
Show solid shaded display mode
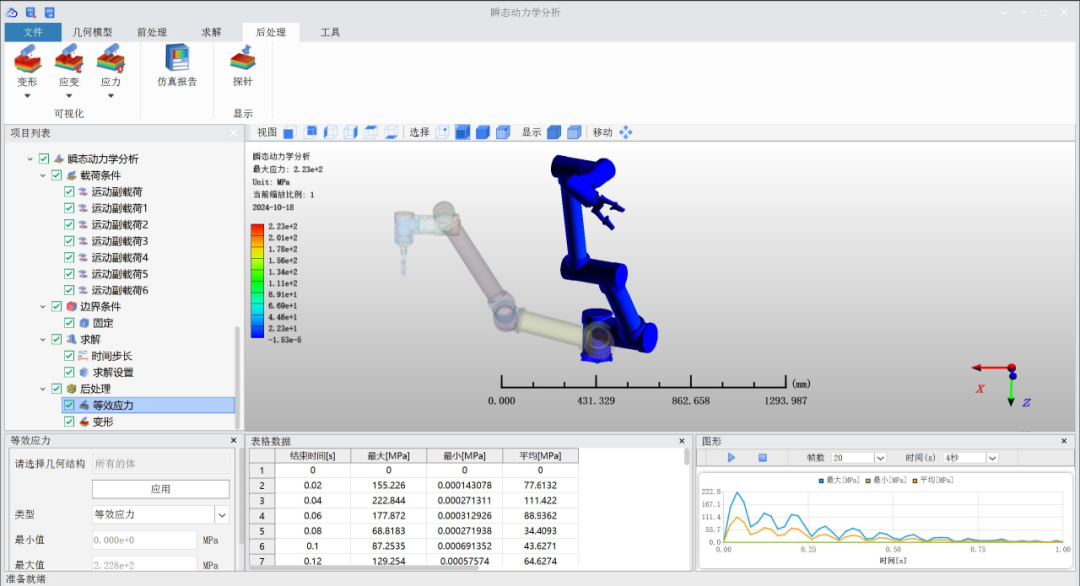[x=554, y=132]
